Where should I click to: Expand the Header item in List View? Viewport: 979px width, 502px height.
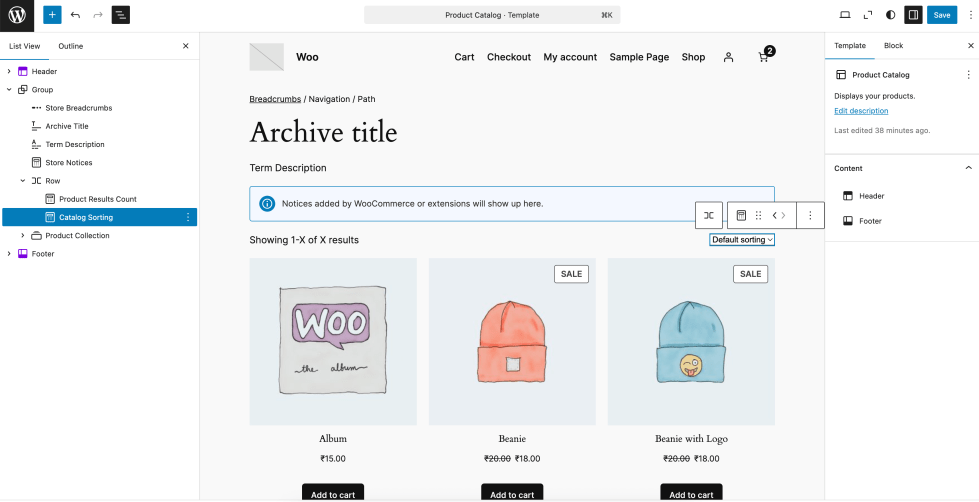9,72
